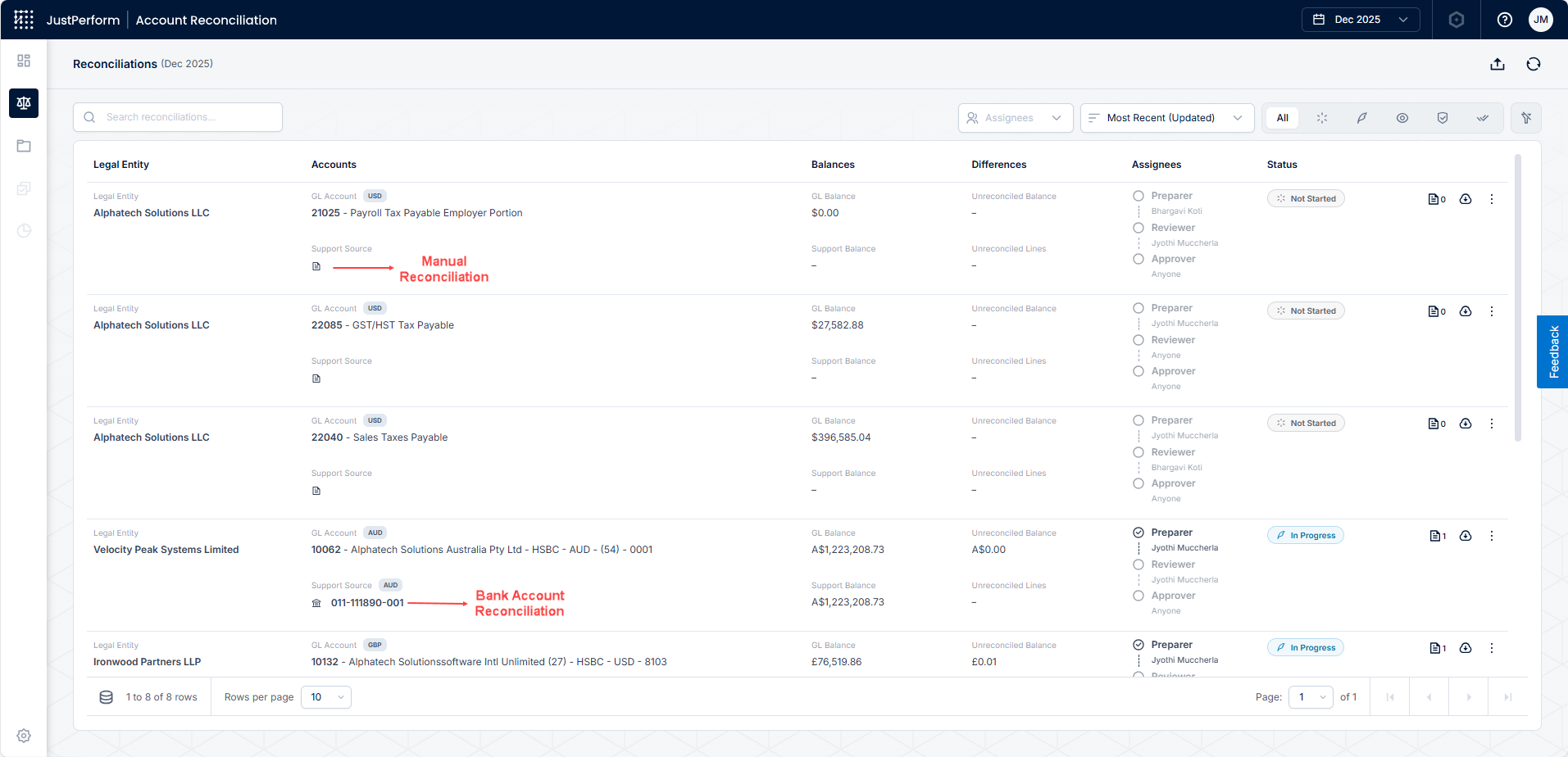Go to the first page
Image resolution: width=1568 pixels, height=757 pixels.
(x=1390, y=697)
